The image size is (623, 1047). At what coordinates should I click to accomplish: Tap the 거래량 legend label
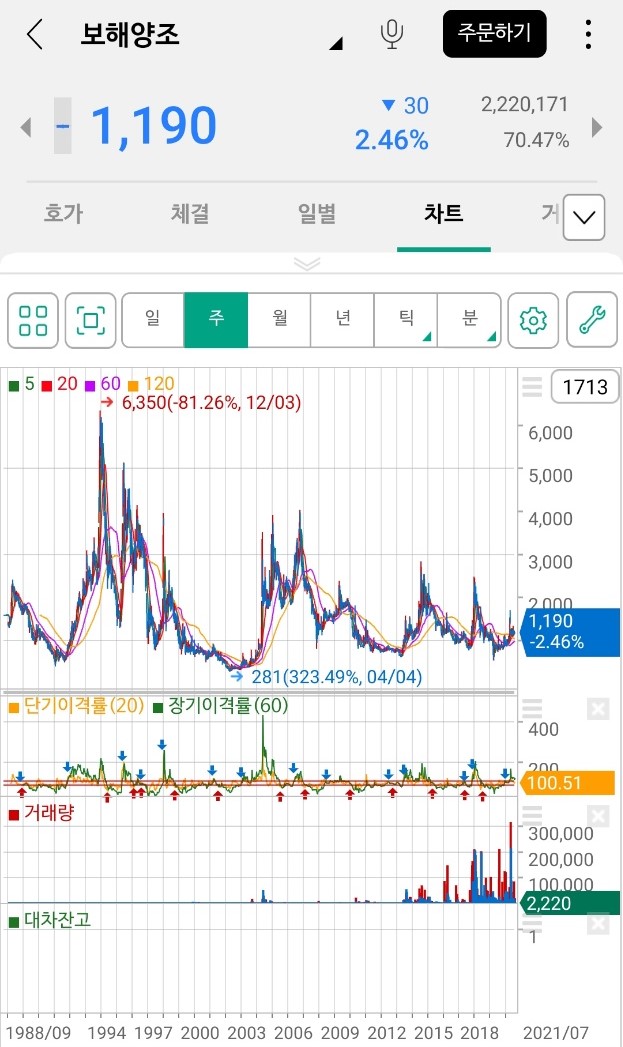pos(41,813)
